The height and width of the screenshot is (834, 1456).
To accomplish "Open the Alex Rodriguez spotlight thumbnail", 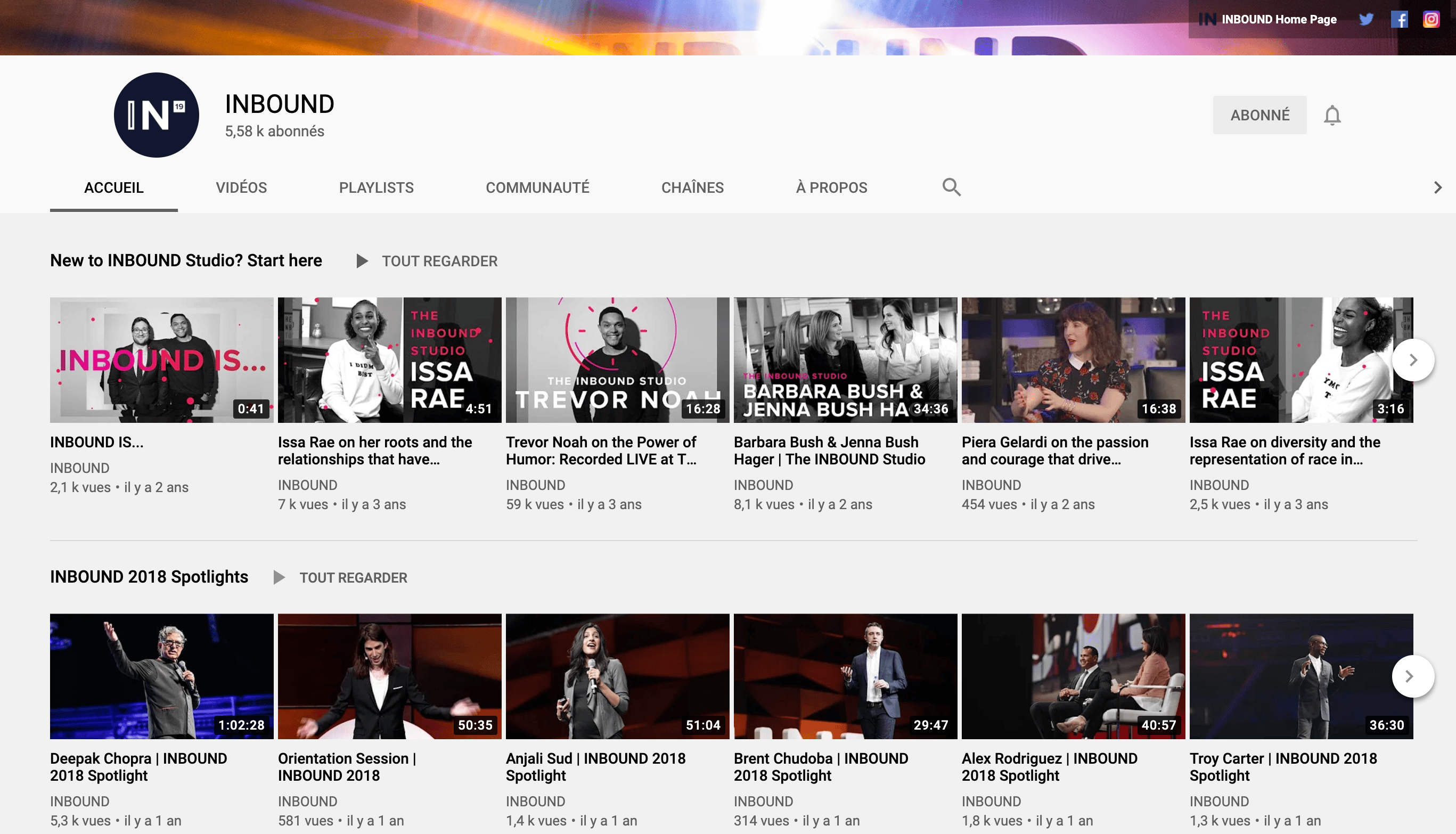I will (x=1074, y=676).
